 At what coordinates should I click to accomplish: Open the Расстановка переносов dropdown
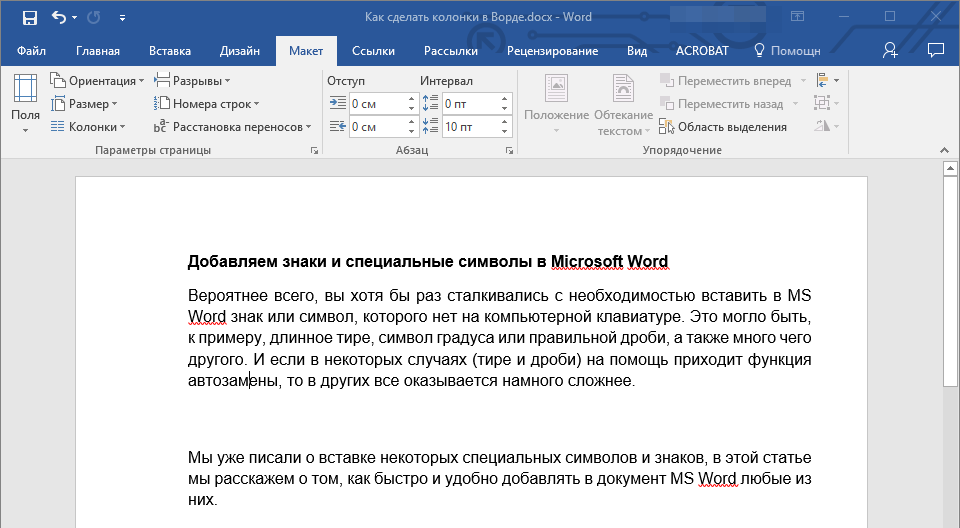[x=232, y=127]
